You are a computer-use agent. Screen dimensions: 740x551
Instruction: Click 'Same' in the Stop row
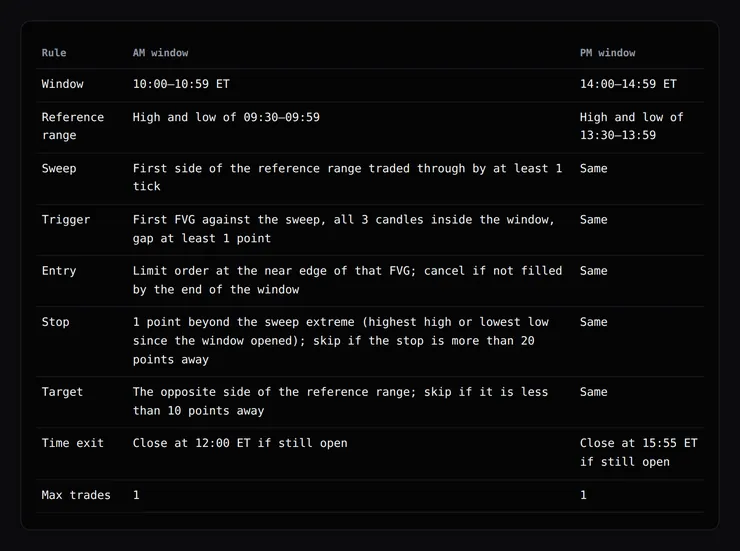tap(594, 322)
